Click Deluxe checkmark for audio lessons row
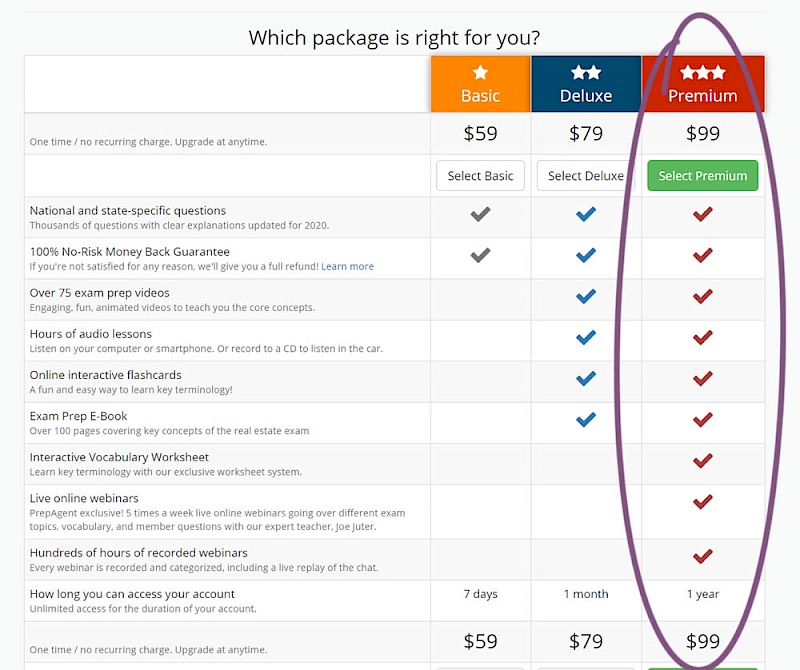Image resolution: width=800 pixels, height=670 pixels. coord(586,337)
